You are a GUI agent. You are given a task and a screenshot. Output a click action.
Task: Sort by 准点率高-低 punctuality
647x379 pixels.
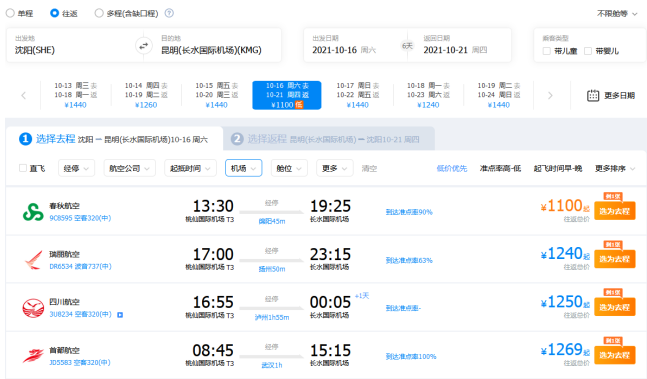tap(500, 168)
